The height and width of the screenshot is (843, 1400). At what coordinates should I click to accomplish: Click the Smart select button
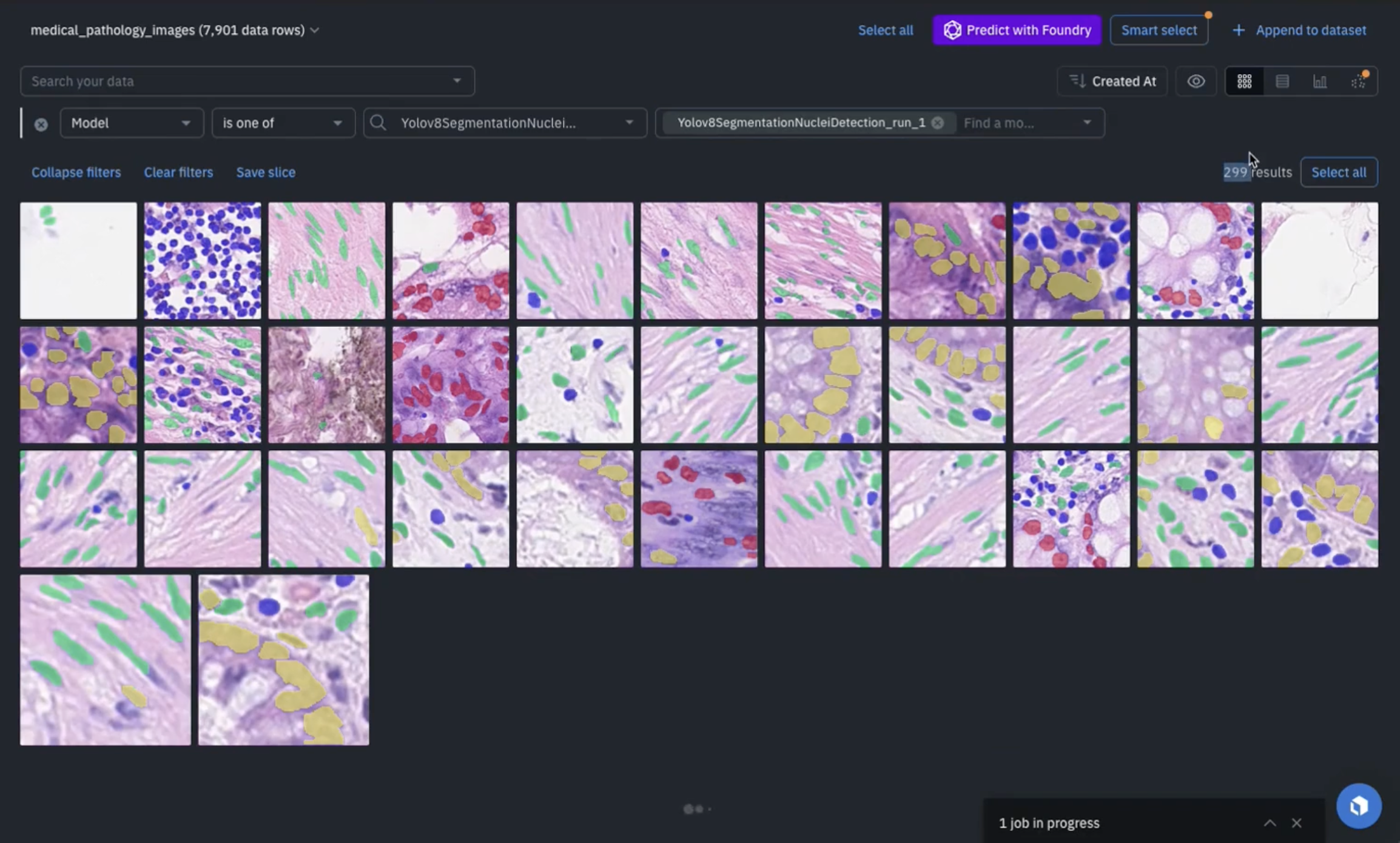click(1159, 30)
